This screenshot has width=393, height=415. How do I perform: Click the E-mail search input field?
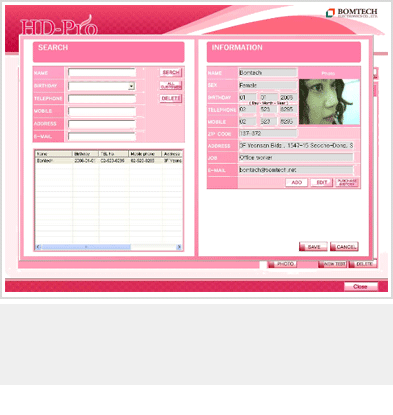pos(102,136)
